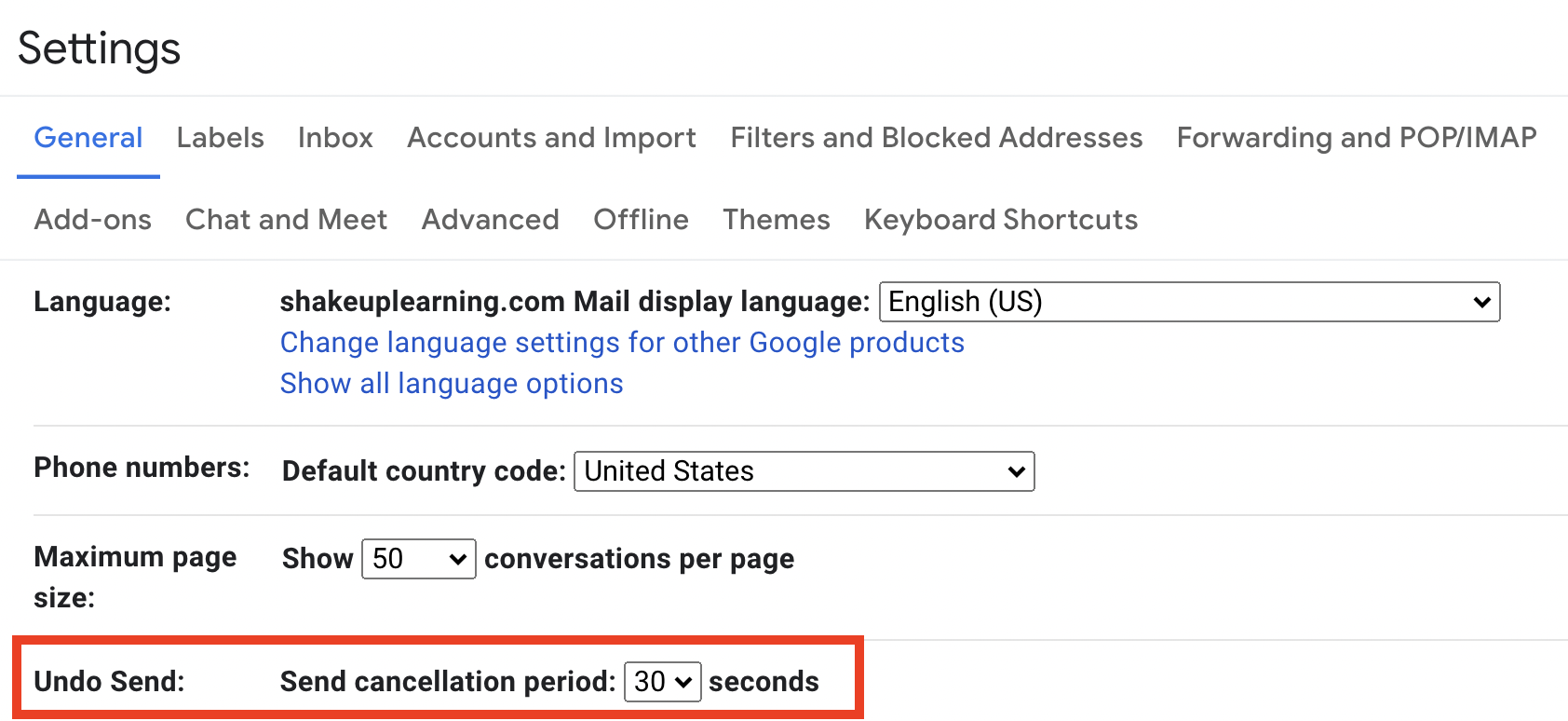Screen dimensions: 1568x721
Task: Select Forwarding and POP/IMAP tab
Action: pos(1357,138)
